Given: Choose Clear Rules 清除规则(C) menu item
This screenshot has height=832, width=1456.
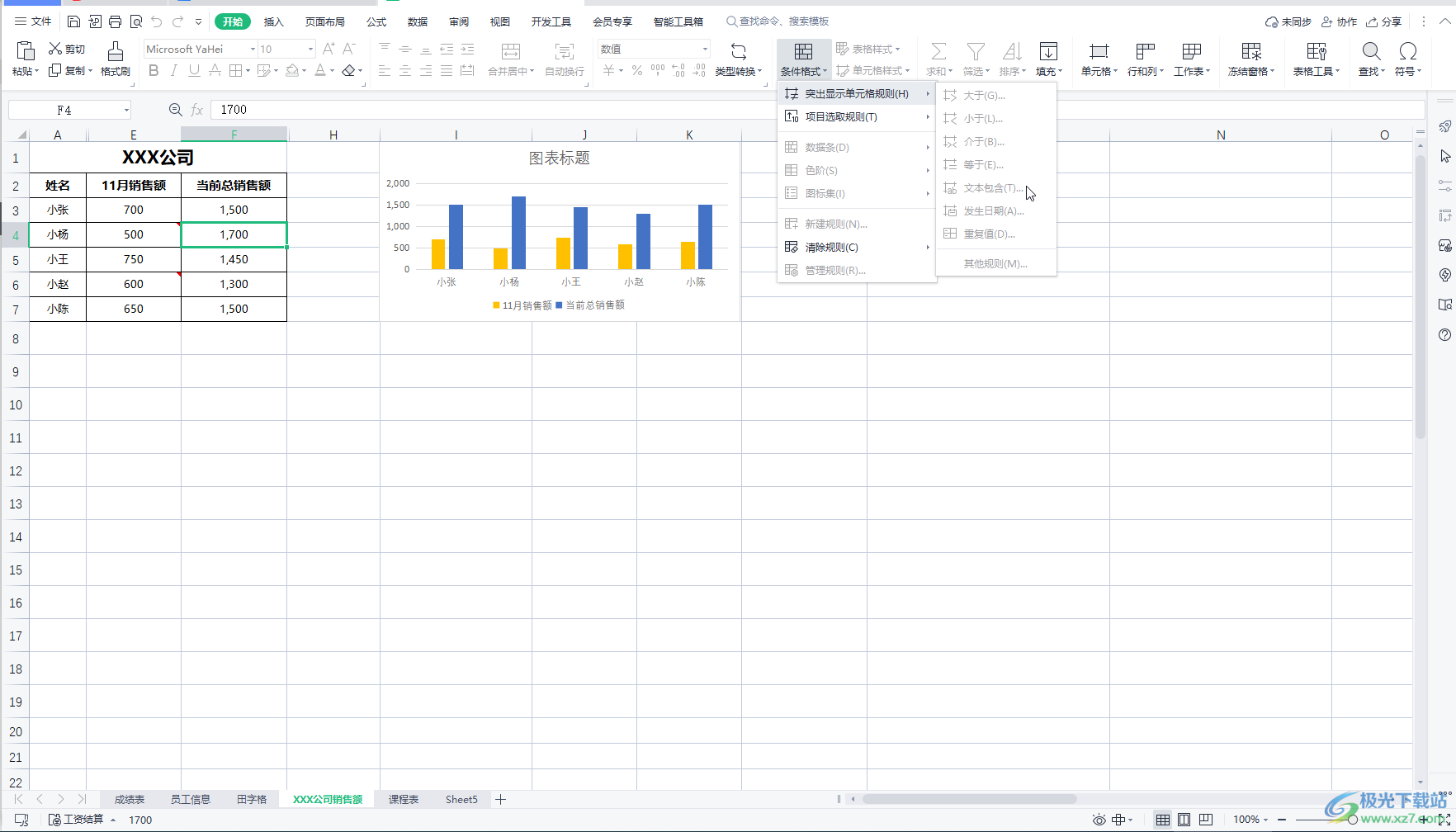Looking at the screenshot, I should (x=857, y=248).
